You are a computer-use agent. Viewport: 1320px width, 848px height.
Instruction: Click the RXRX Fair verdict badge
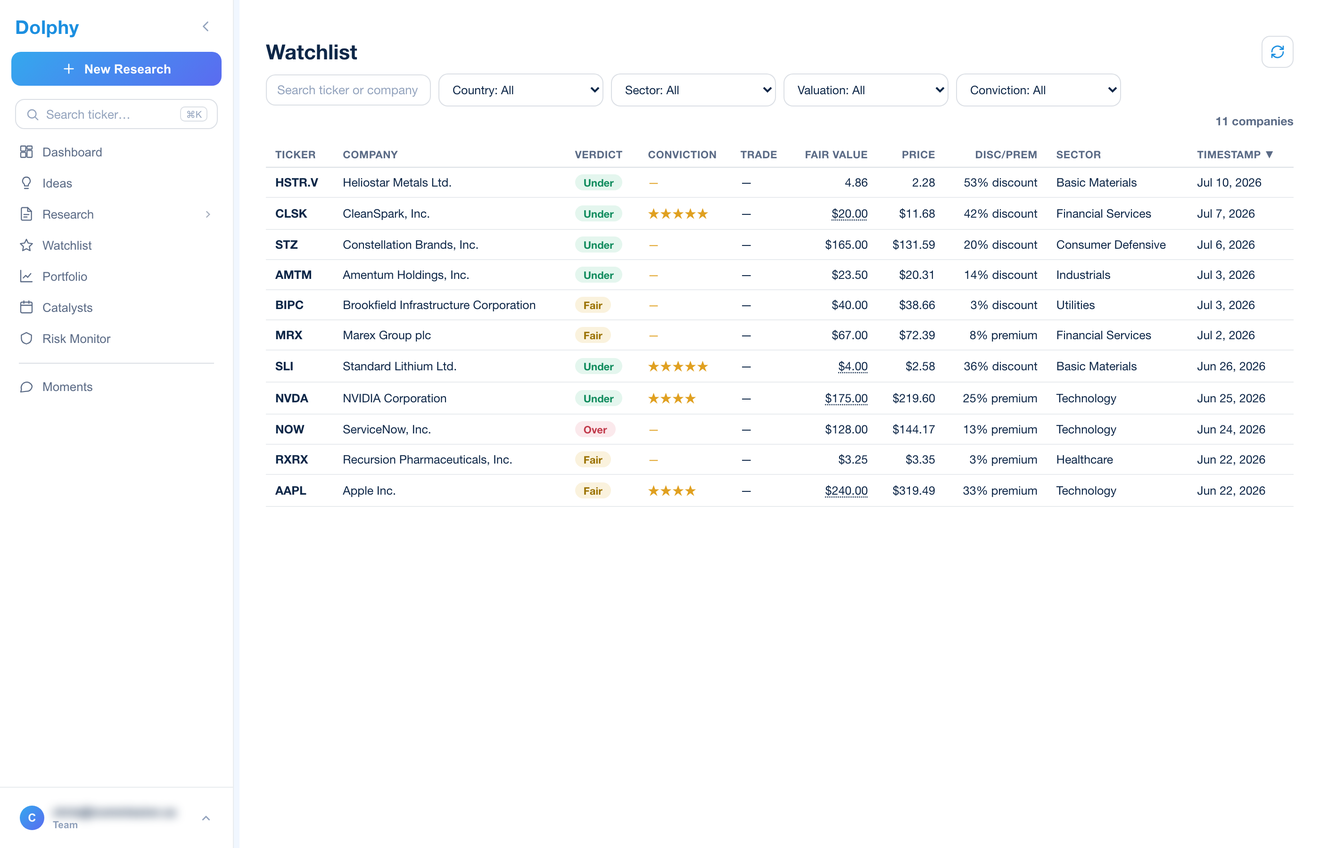pyautogui.click(x=593, y=460)
